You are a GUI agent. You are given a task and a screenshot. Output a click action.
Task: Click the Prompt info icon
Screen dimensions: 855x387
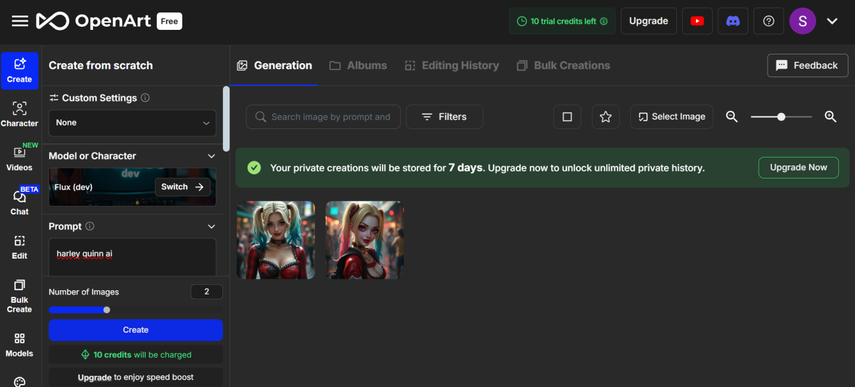(90, 226)
